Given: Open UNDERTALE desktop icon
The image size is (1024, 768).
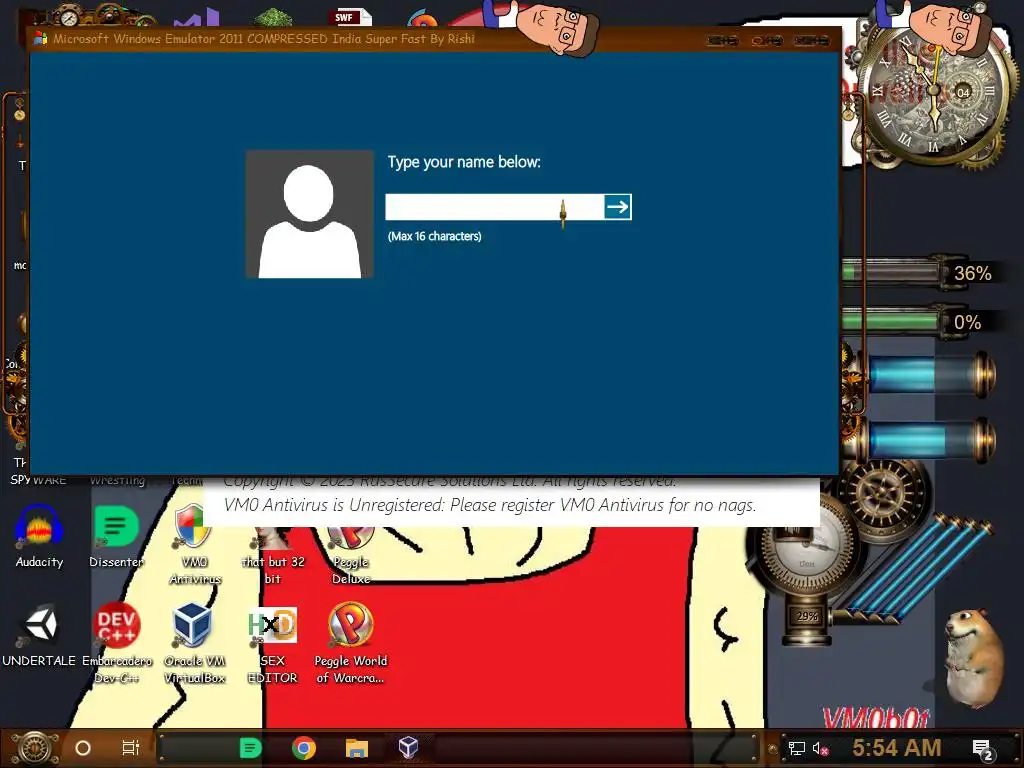Looking at the screenshot, I should [39, 635].
